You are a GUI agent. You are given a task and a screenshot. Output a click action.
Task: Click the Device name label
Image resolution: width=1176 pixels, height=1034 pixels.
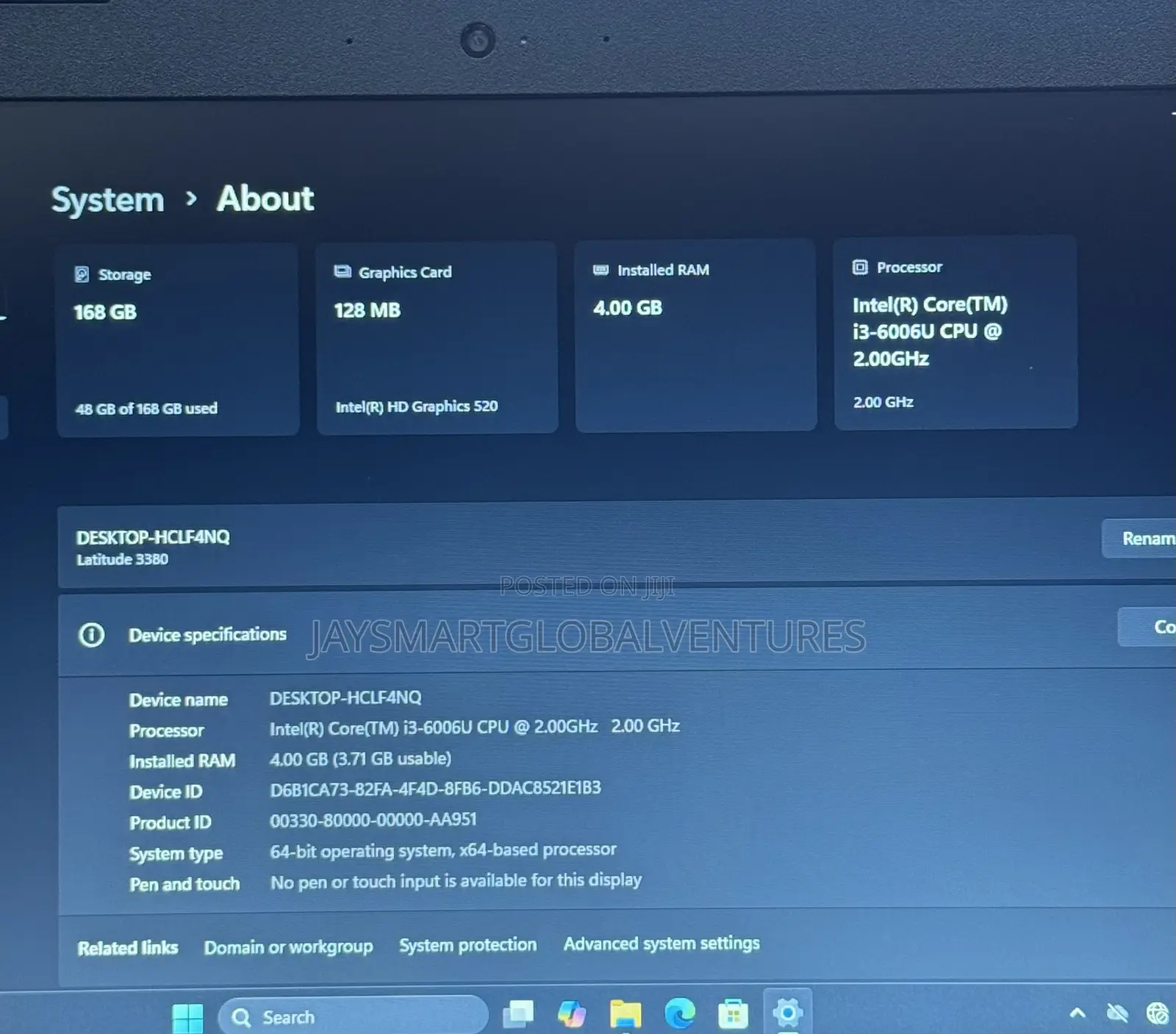click(179, 700)
